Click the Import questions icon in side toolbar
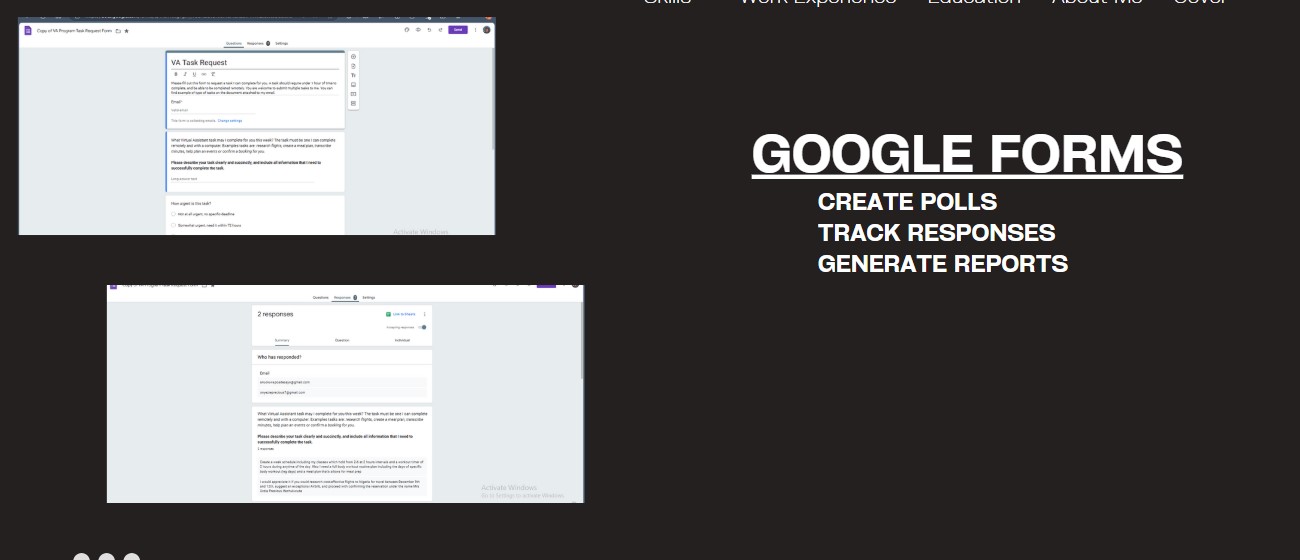The image size is (1300, 560). tap(353, 66)
